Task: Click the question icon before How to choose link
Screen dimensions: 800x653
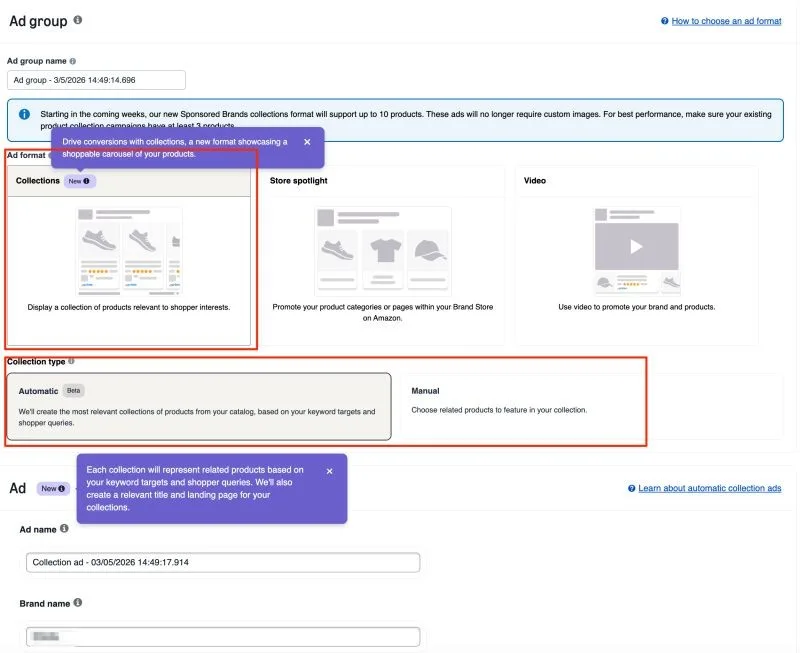Action: click(664, 21)
